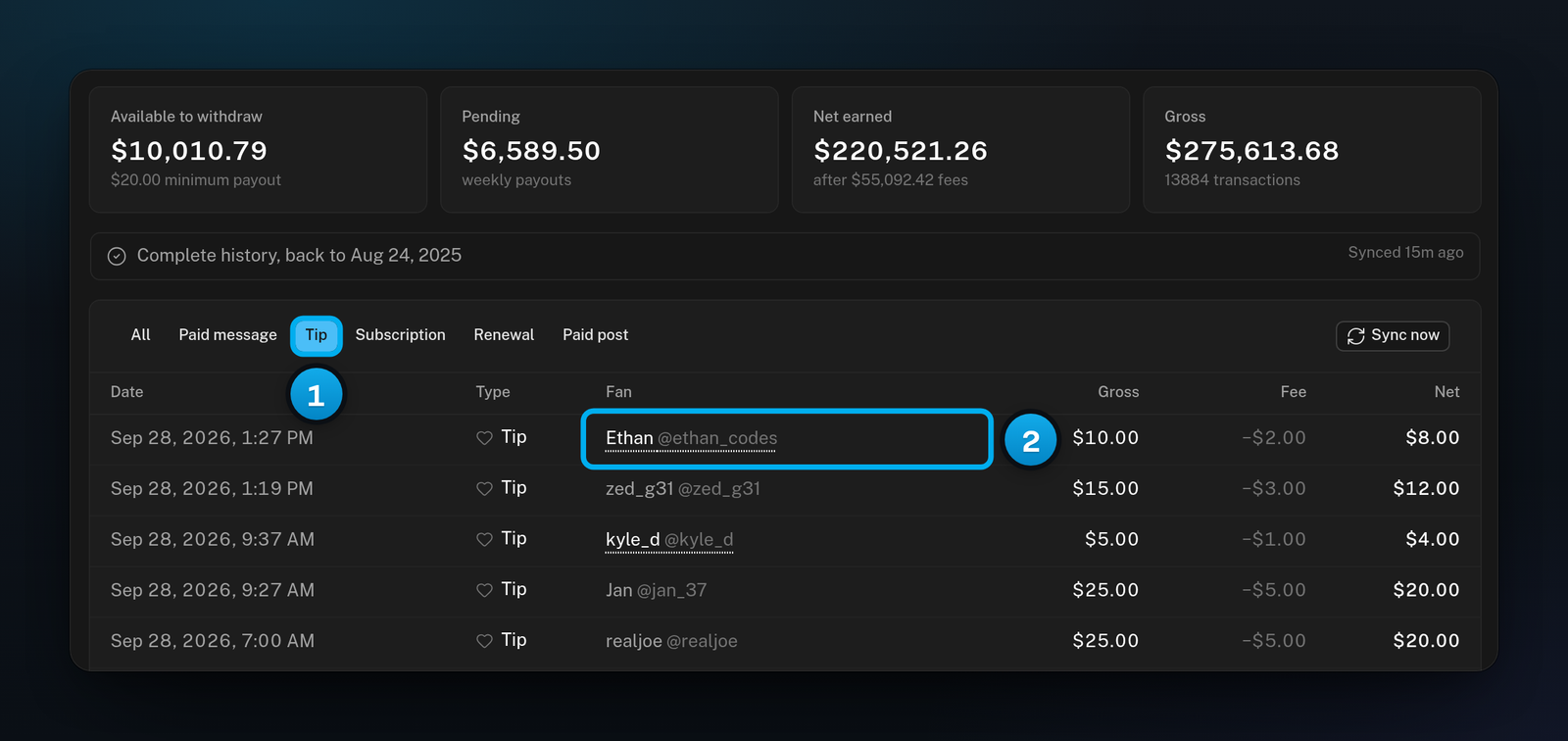
Task: Click fan Jan @jan_37
Action: pyautogui.click(x=656, y=591)
